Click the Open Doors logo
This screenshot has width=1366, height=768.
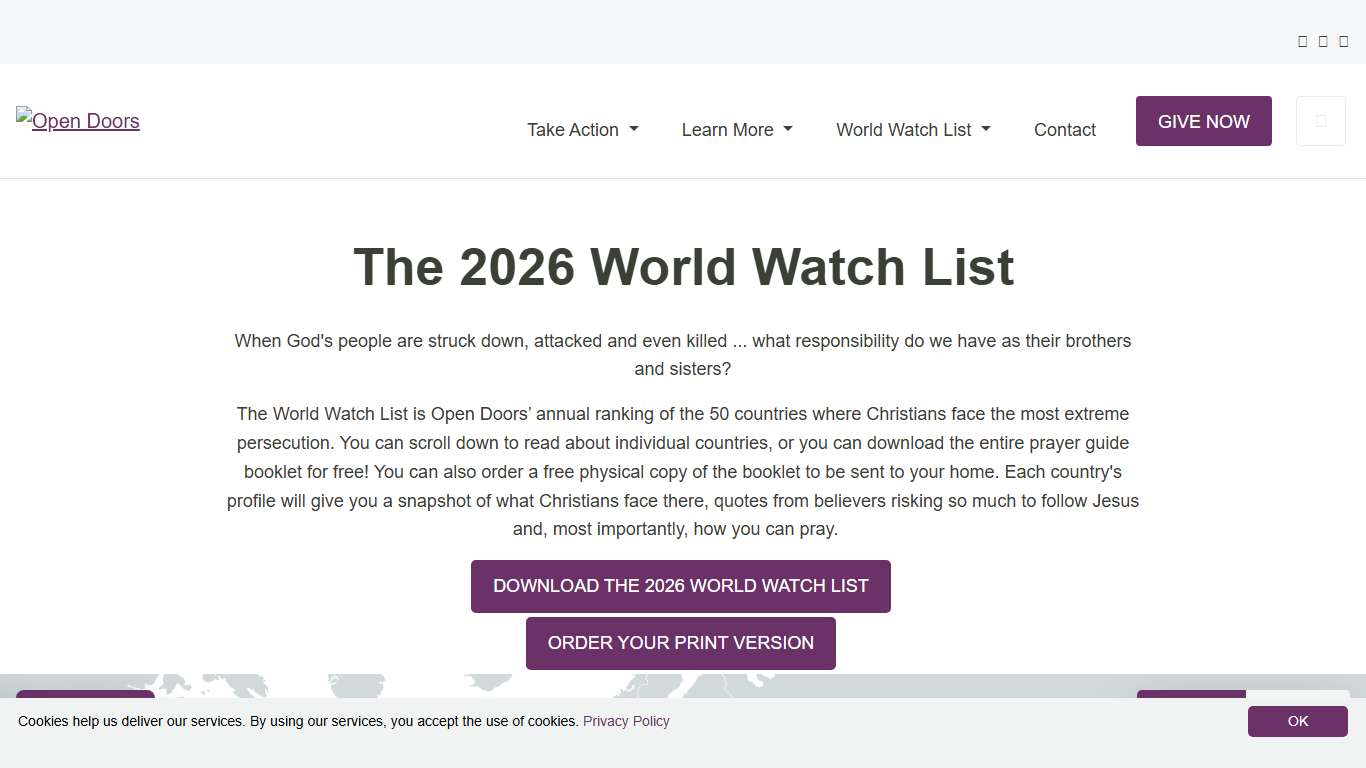point(77,120)
